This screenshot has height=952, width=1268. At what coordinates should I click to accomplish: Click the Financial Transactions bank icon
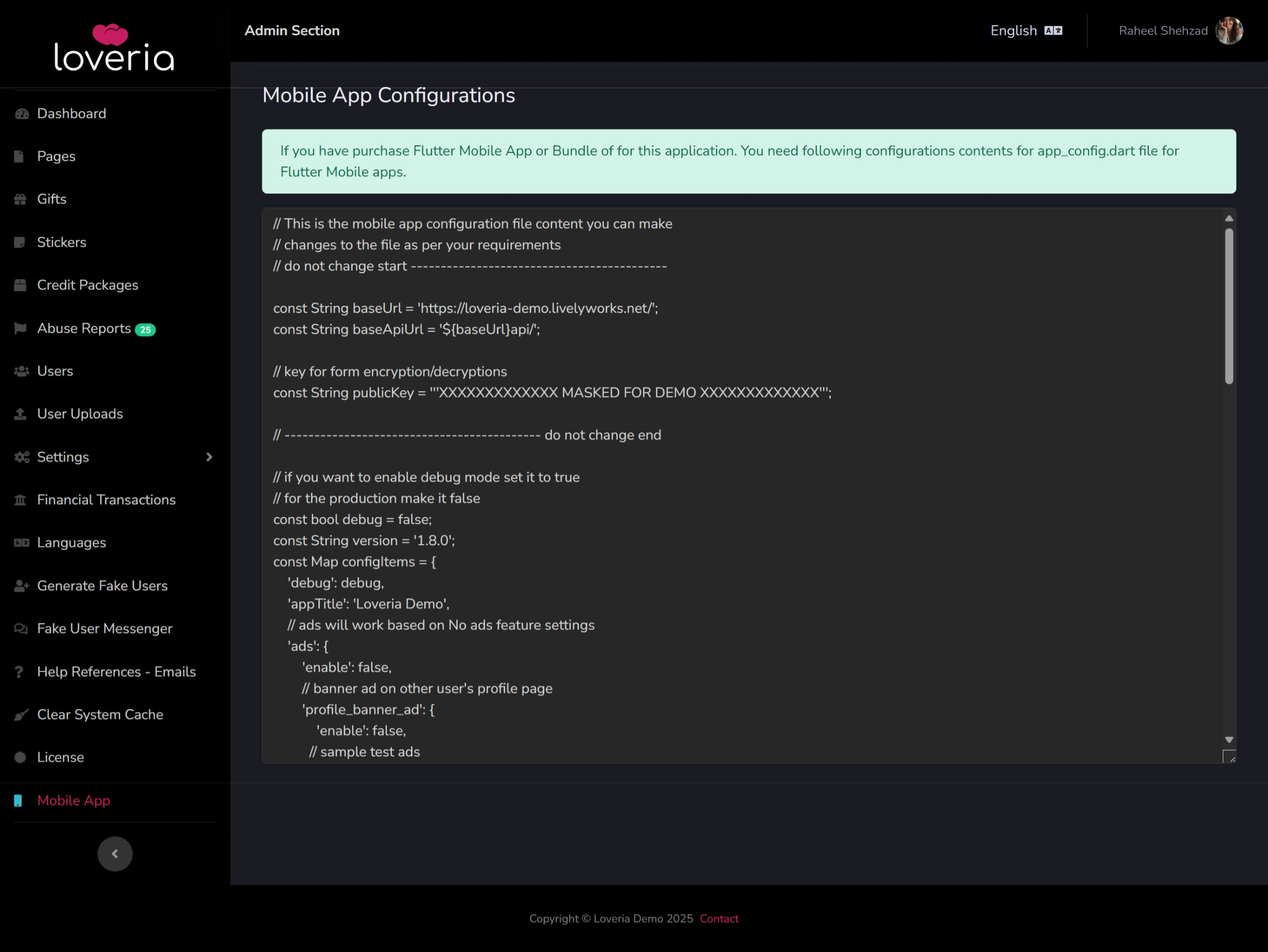click(x=21, y=500)
